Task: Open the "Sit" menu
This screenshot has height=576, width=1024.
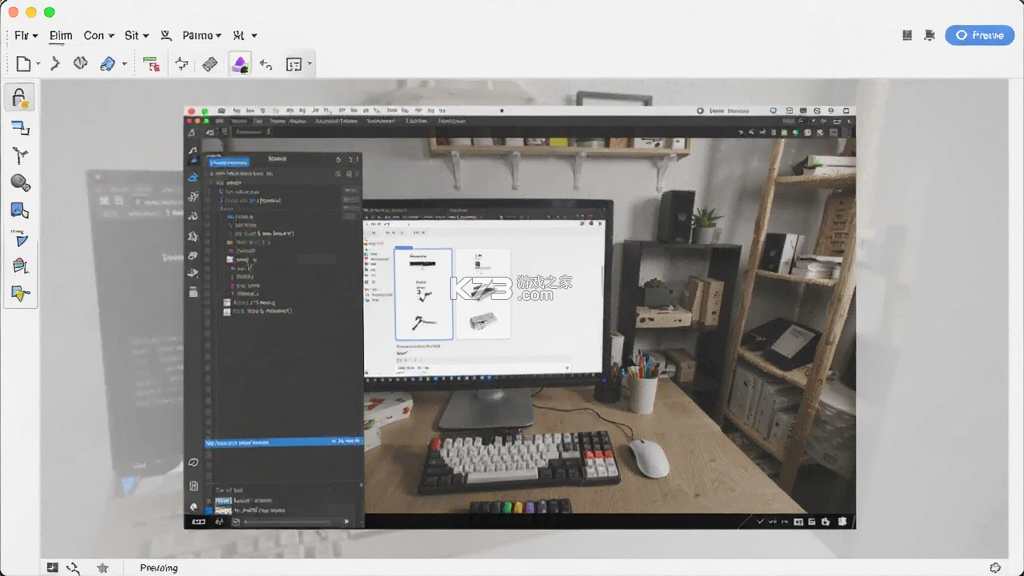Action: pos(136,35)
